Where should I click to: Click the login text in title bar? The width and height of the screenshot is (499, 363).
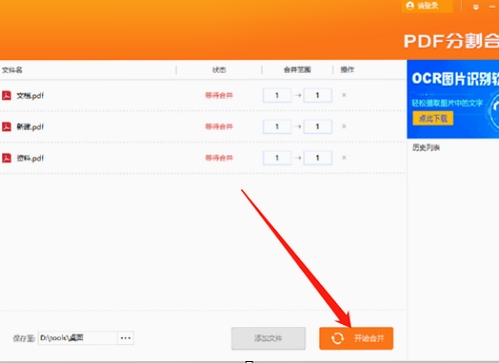tap(428, 6)
